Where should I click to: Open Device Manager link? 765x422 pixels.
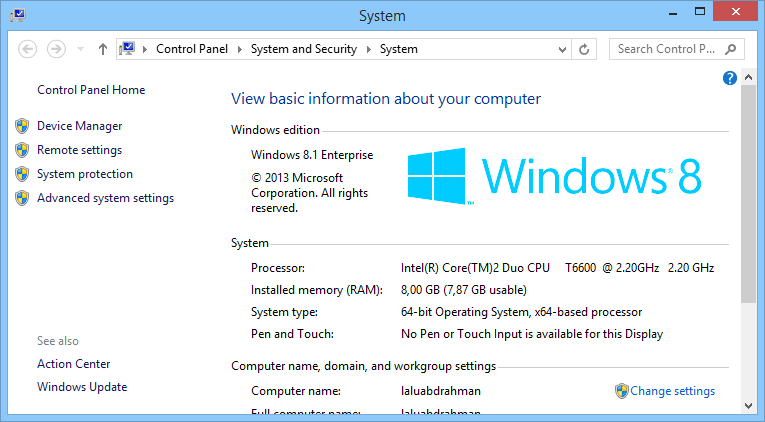point(80,126)
